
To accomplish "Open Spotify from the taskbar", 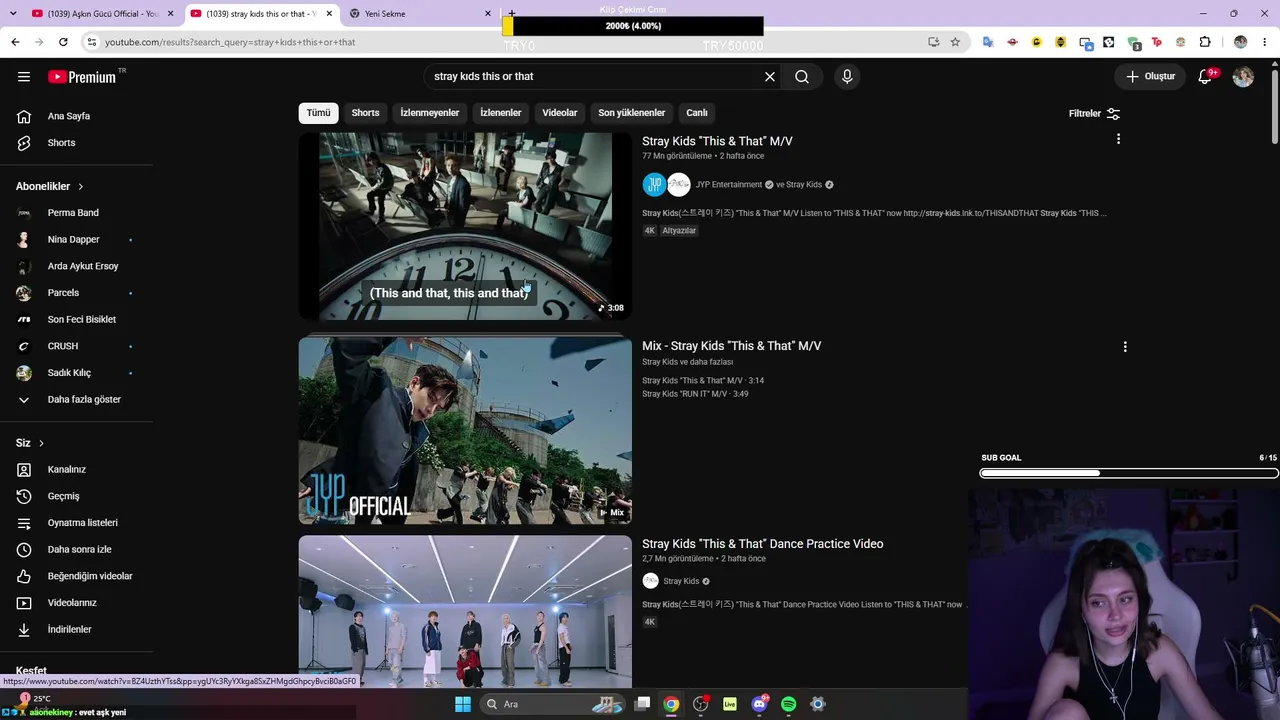I will coord(788,704).
